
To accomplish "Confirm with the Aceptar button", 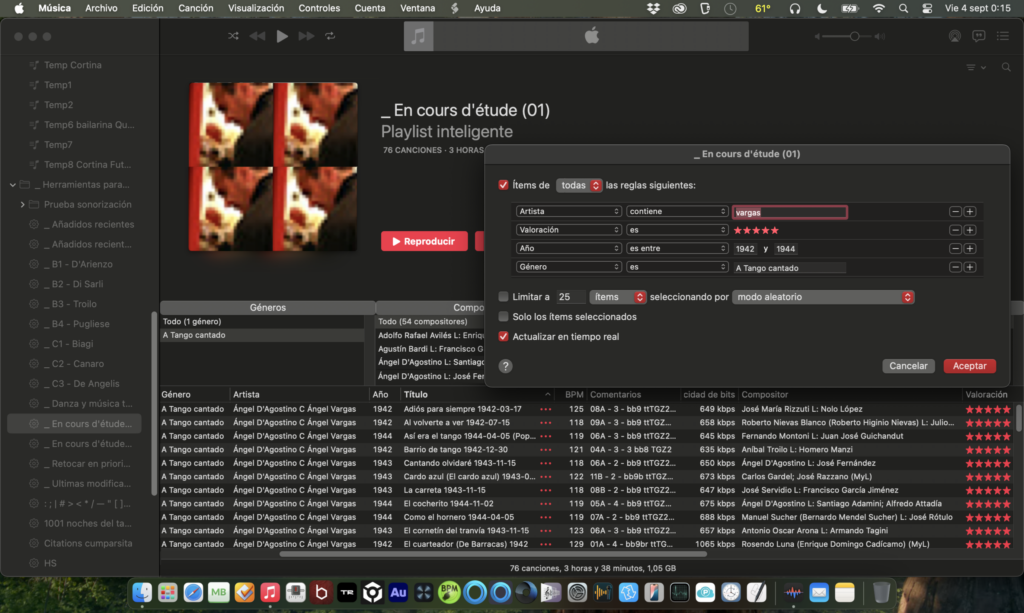I will coord(969,366).
